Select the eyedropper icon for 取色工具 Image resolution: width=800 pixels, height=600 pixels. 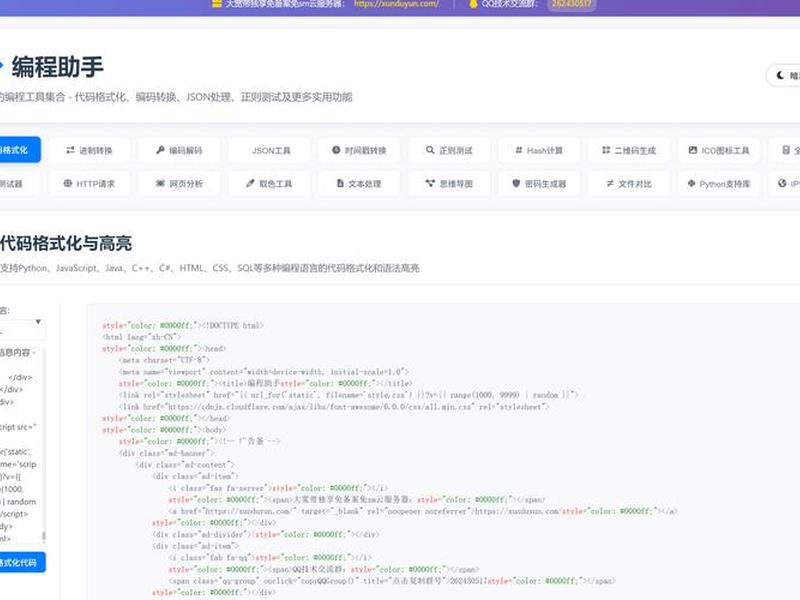click(x=250, y=183)
